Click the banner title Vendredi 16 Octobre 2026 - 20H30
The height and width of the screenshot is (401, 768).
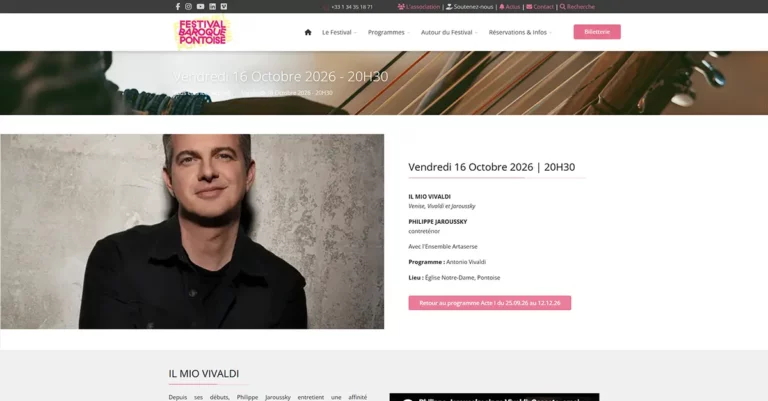point(280,76)
